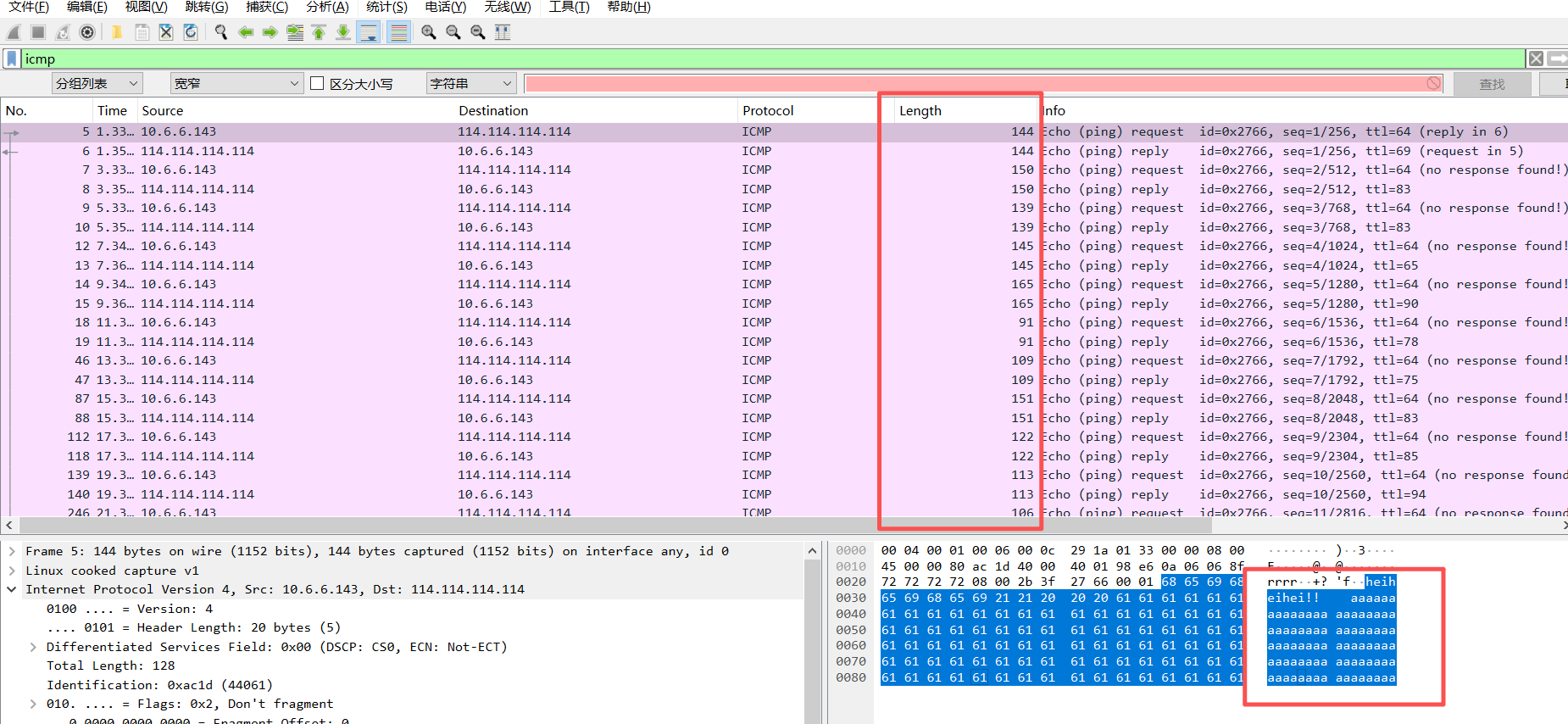Viewport: 1568px width, 724px height.
Task: Open the 宽窄 charset dropdown
Action: [x=236, y=83]
